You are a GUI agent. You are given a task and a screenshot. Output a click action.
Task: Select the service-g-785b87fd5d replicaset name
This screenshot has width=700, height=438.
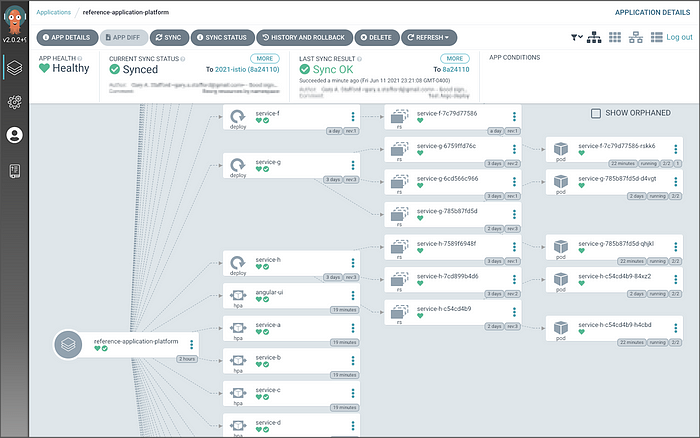pyautogui.click(x=447, y=211)
